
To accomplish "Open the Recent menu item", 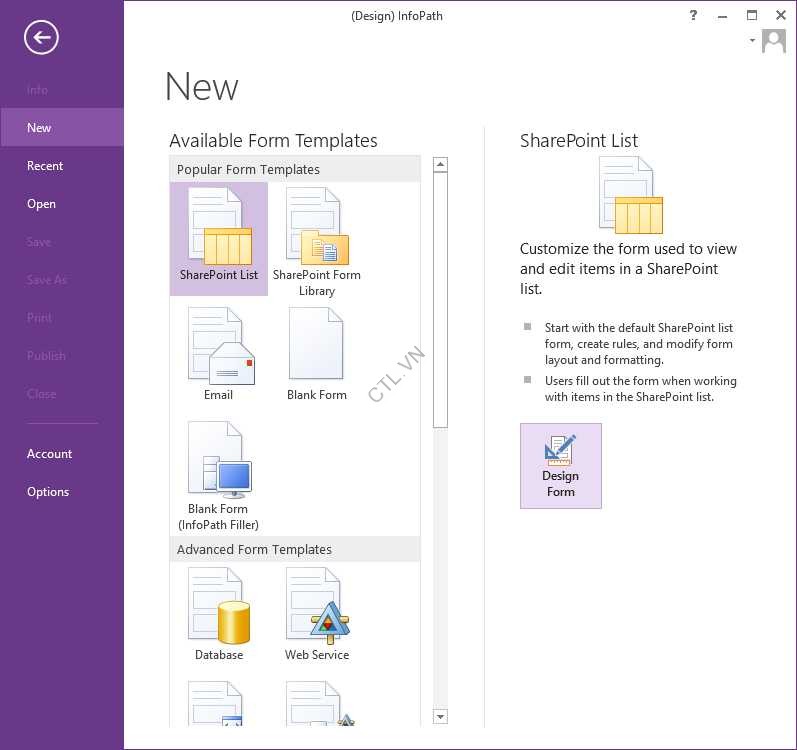I will tap(45, 166).
